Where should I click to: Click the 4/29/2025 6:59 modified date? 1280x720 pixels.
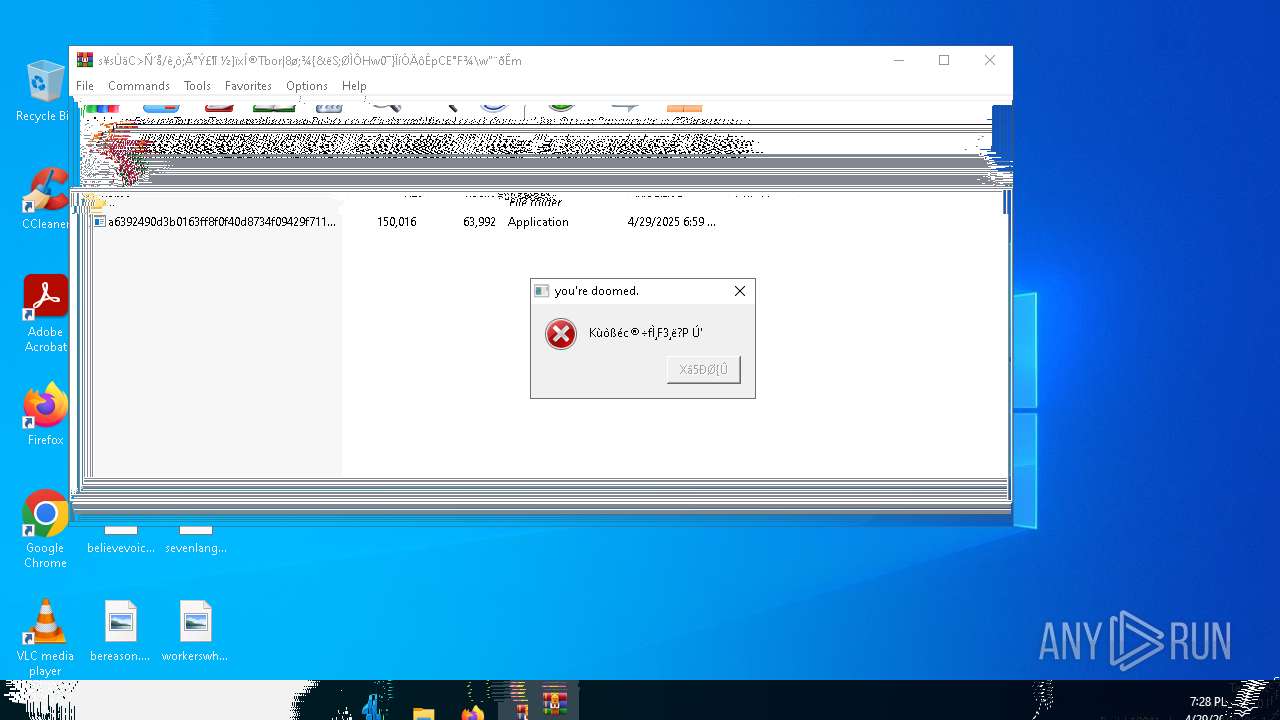pos(671,222)
